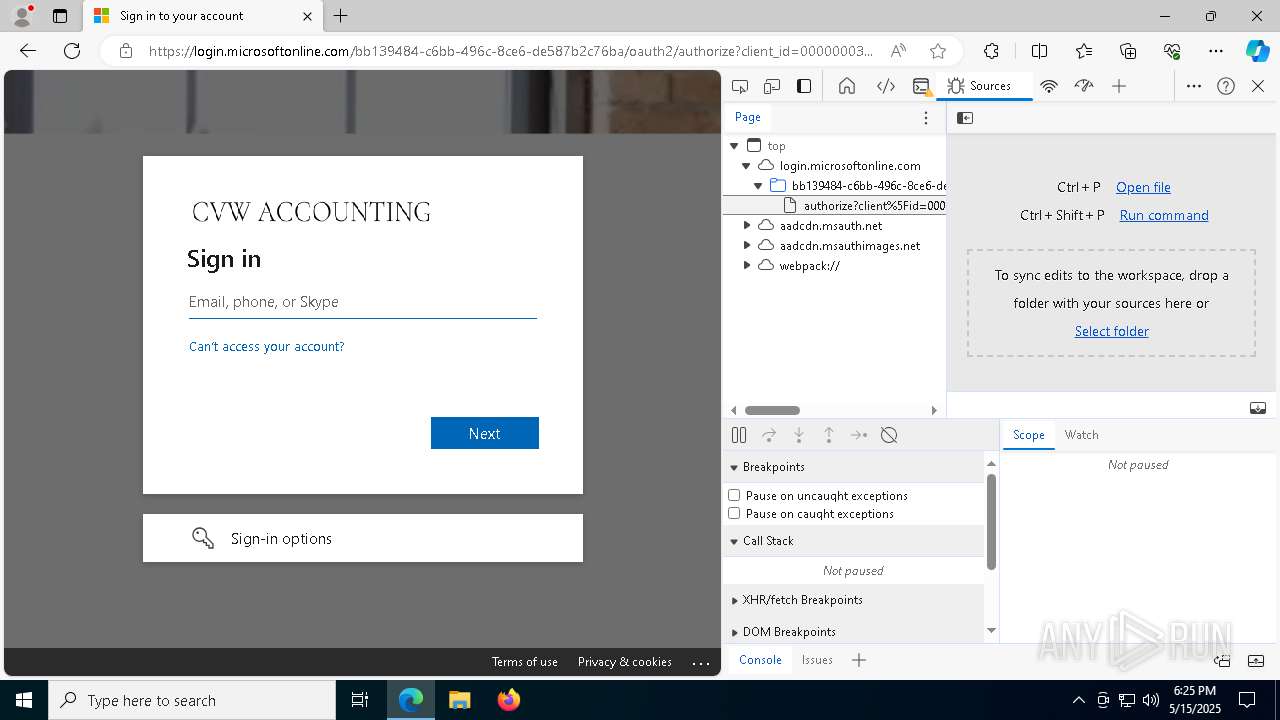1280x720 pixels.
Task: Open the Console drawer tab
Action: 760,660
